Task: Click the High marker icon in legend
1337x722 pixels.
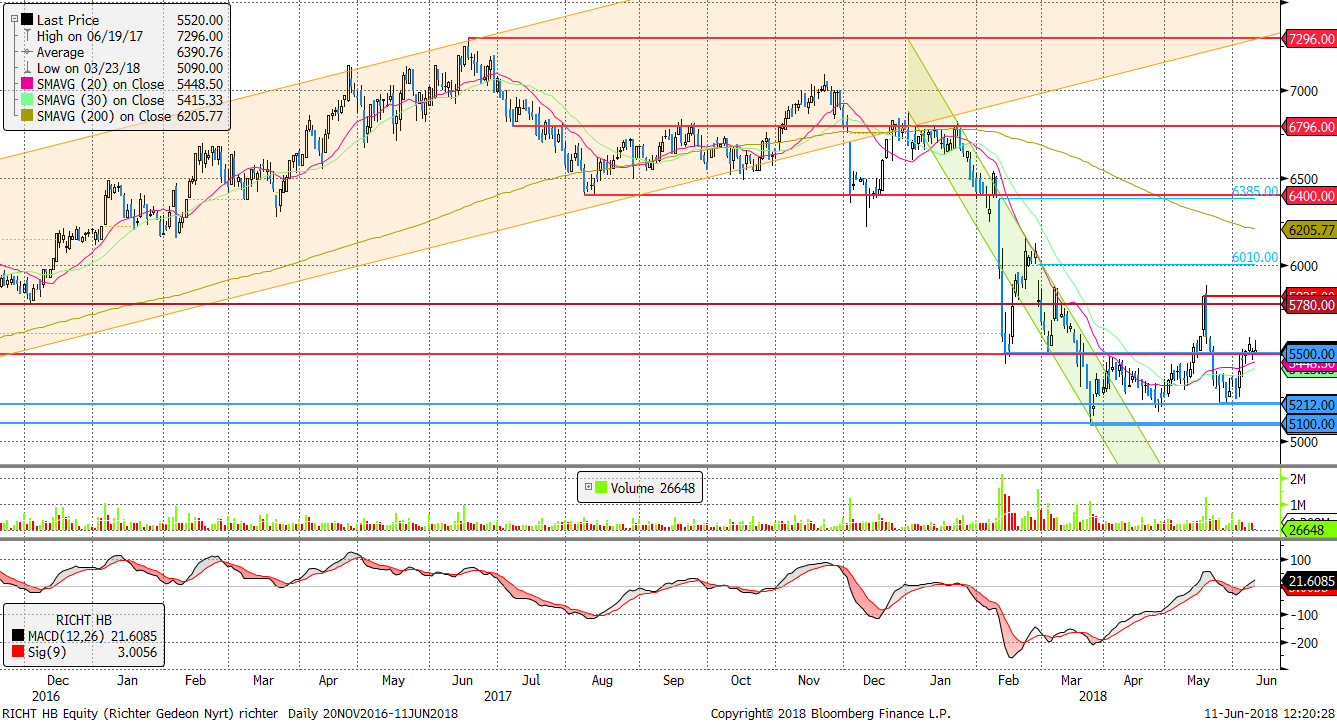Action: tap(25, 36)
